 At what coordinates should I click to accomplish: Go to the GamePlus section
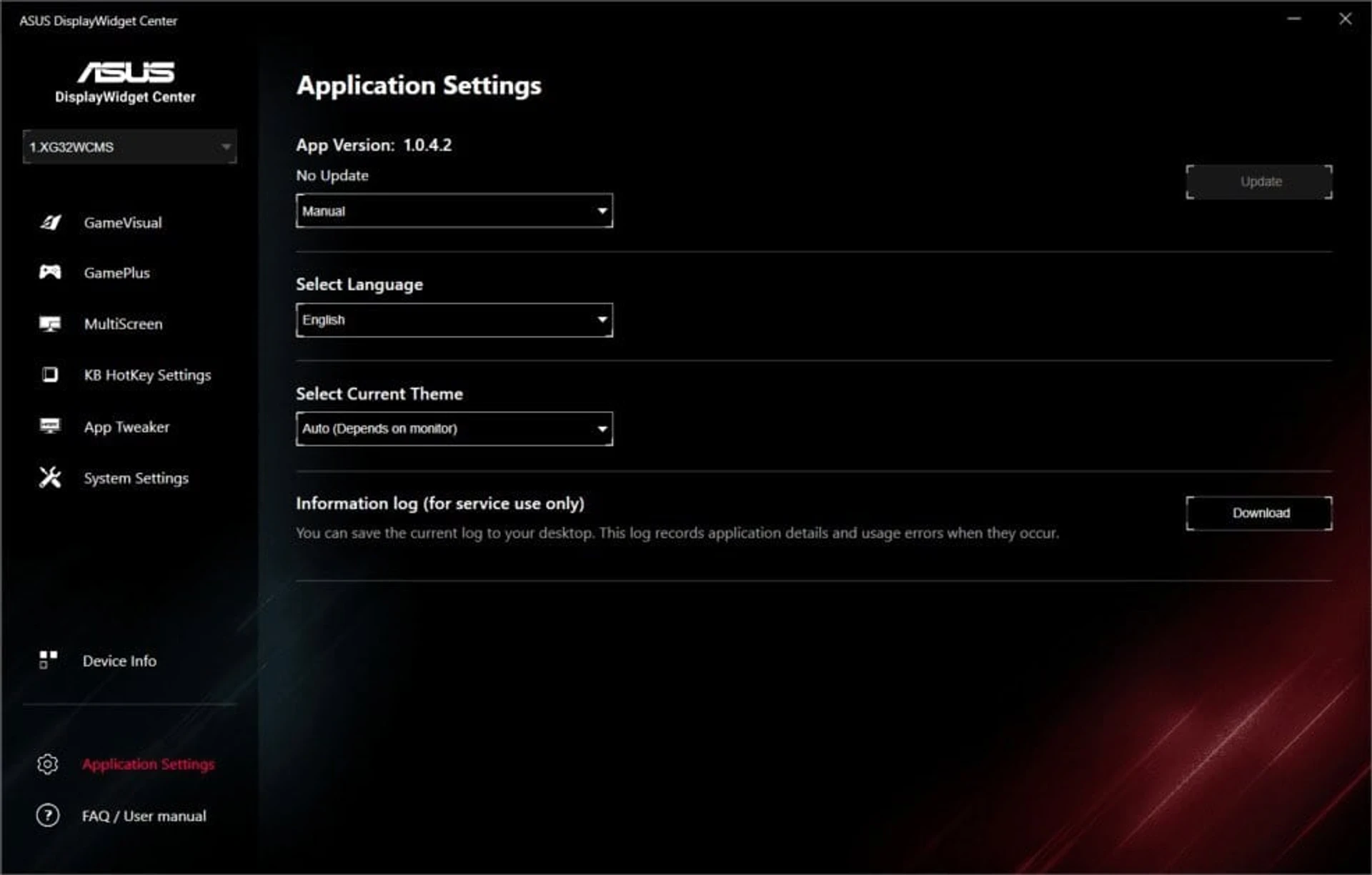(117, 272)
